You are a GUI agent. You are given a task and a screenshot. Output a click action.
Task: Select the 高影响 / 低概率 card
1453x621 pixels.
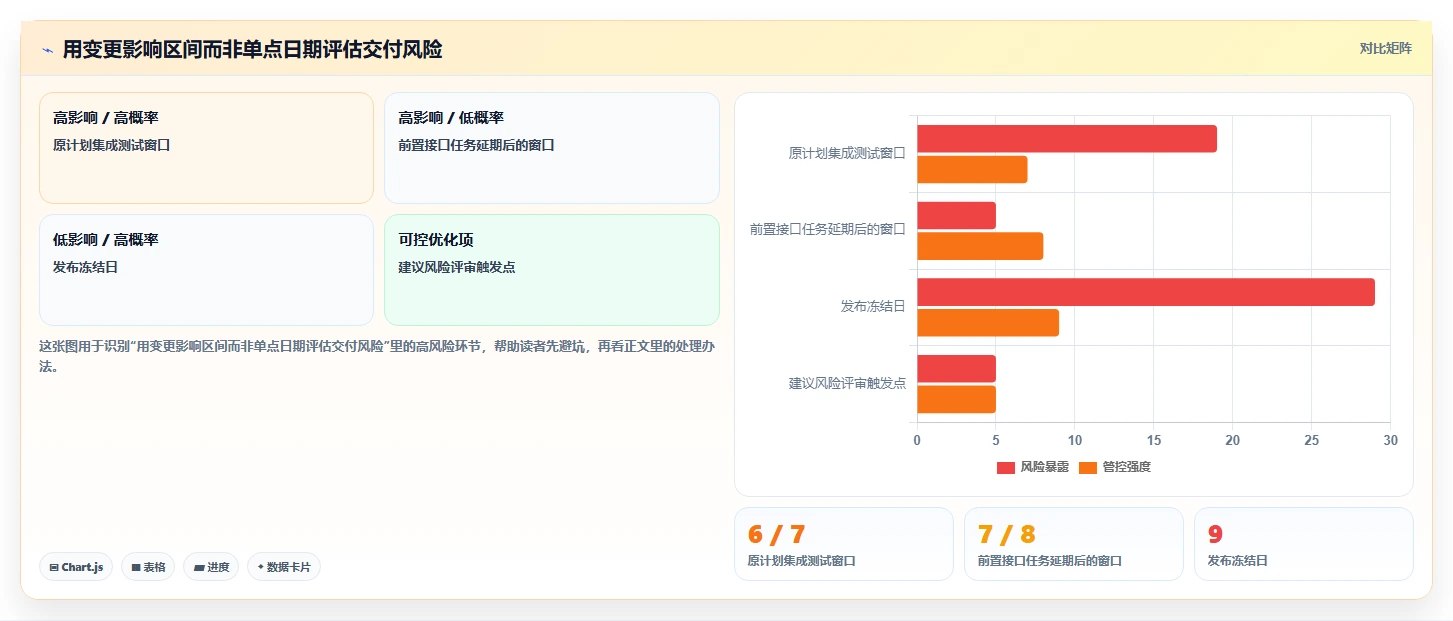pos(552,148)
